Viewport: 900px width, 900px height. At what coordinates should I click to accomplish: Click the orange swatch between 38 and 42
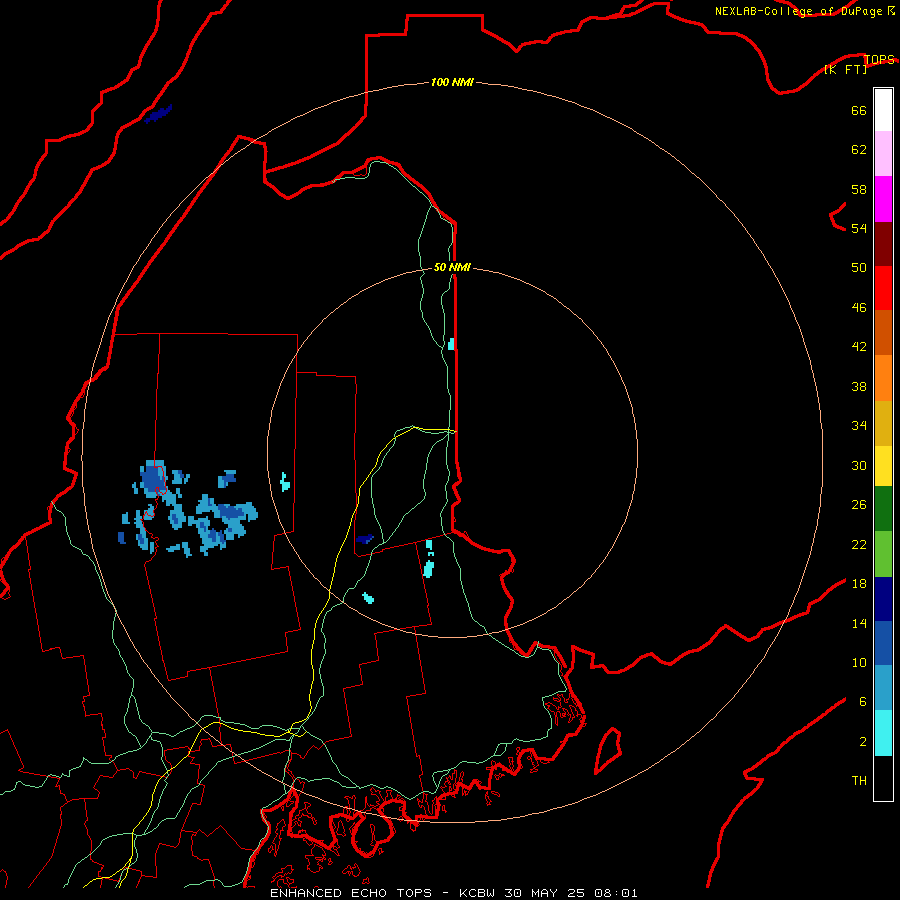(883, 378)
